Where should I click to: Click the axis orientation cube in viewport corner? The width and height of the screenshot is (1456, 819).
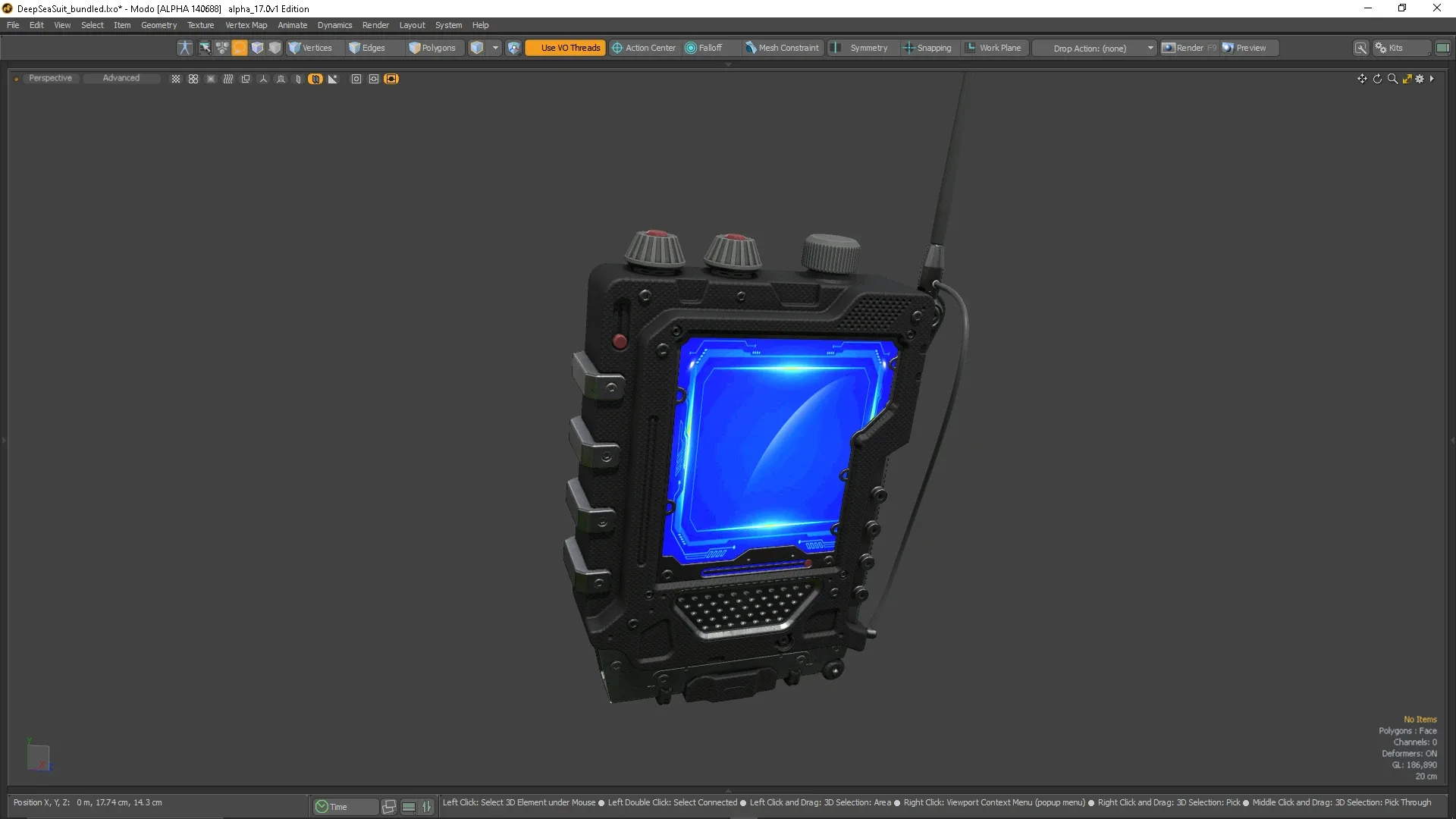coord(38,756)
